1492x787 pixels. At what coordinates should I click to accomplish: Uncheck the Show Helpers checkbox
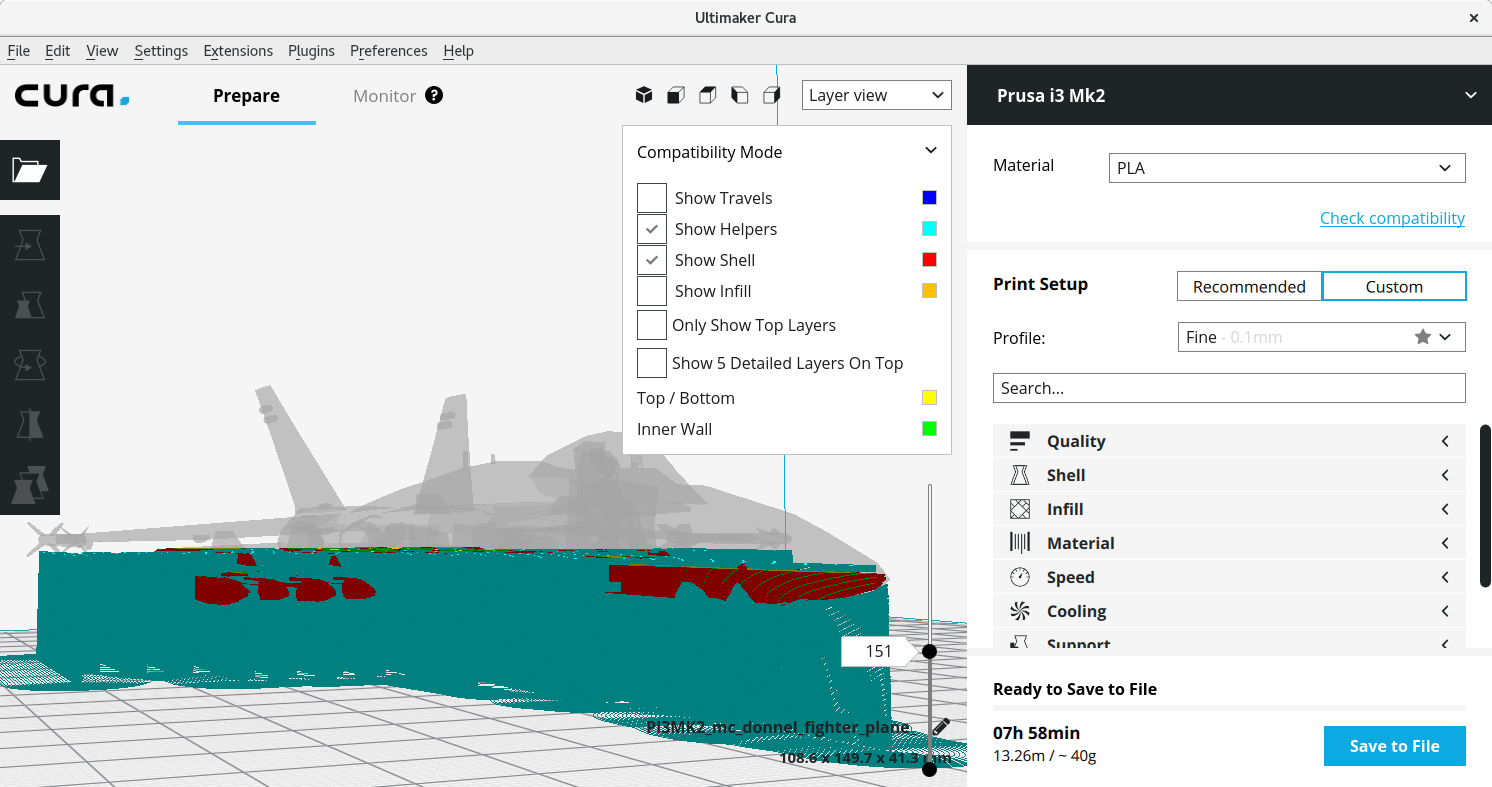[652, 229]
